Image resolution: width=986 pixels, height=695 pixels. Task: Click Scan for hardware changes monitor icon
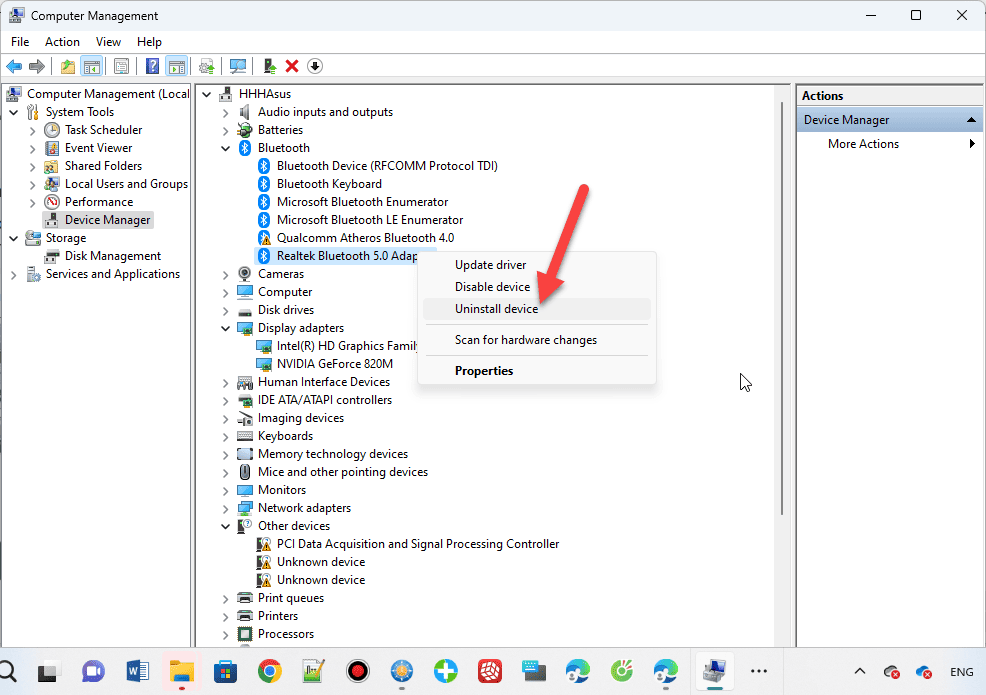(x=238, y=66)
